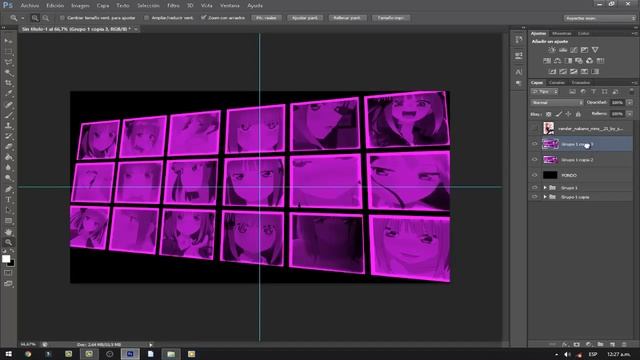Click the zoom-out magnifier in options bar
The height and width of the screenshot is (360, 640).
[x=46, y=18]
